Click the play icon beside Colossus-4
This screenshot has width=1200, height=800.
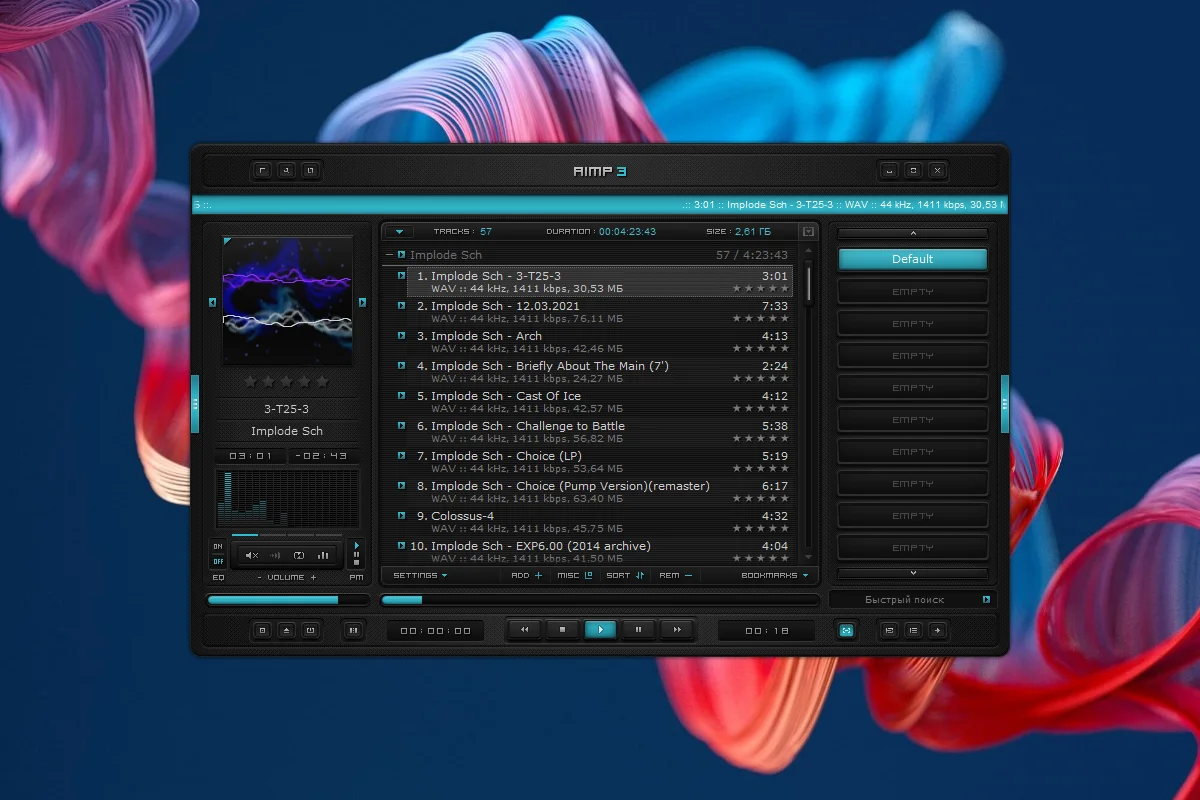point(401,516)
